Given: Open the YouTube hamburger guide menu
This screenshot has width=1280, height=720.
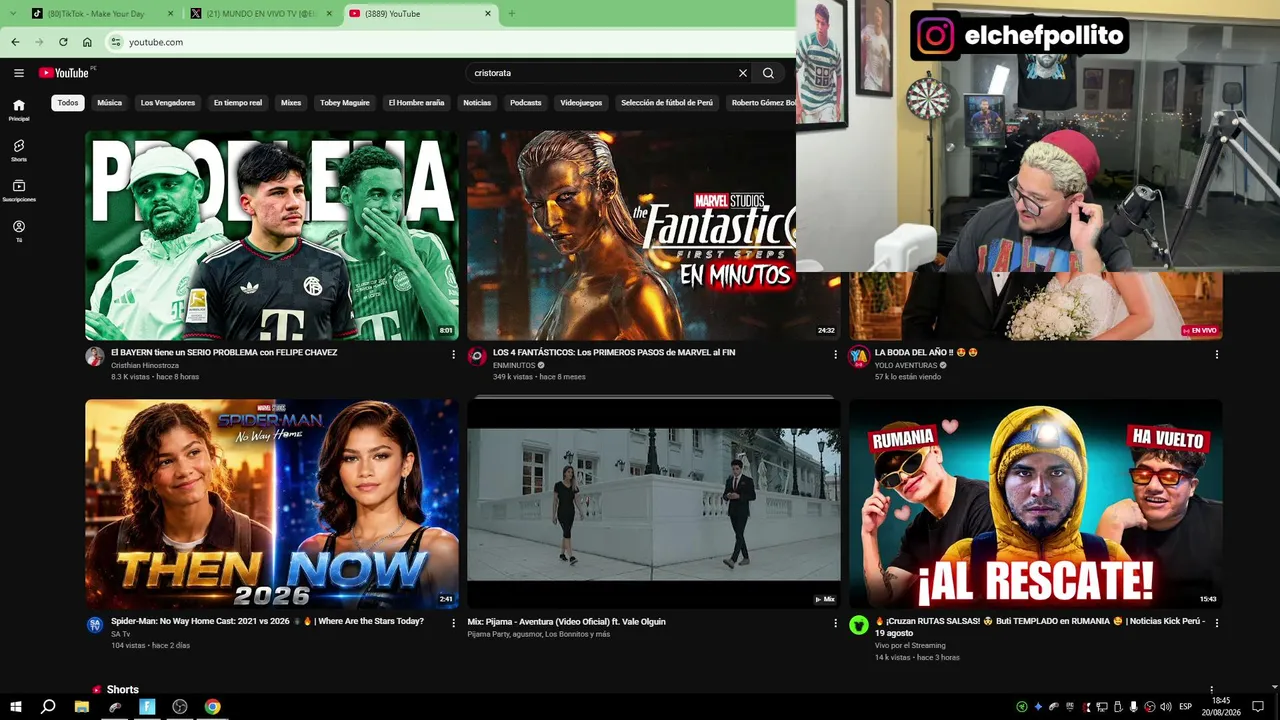Looking at the screenshot, I should [19, 73].
